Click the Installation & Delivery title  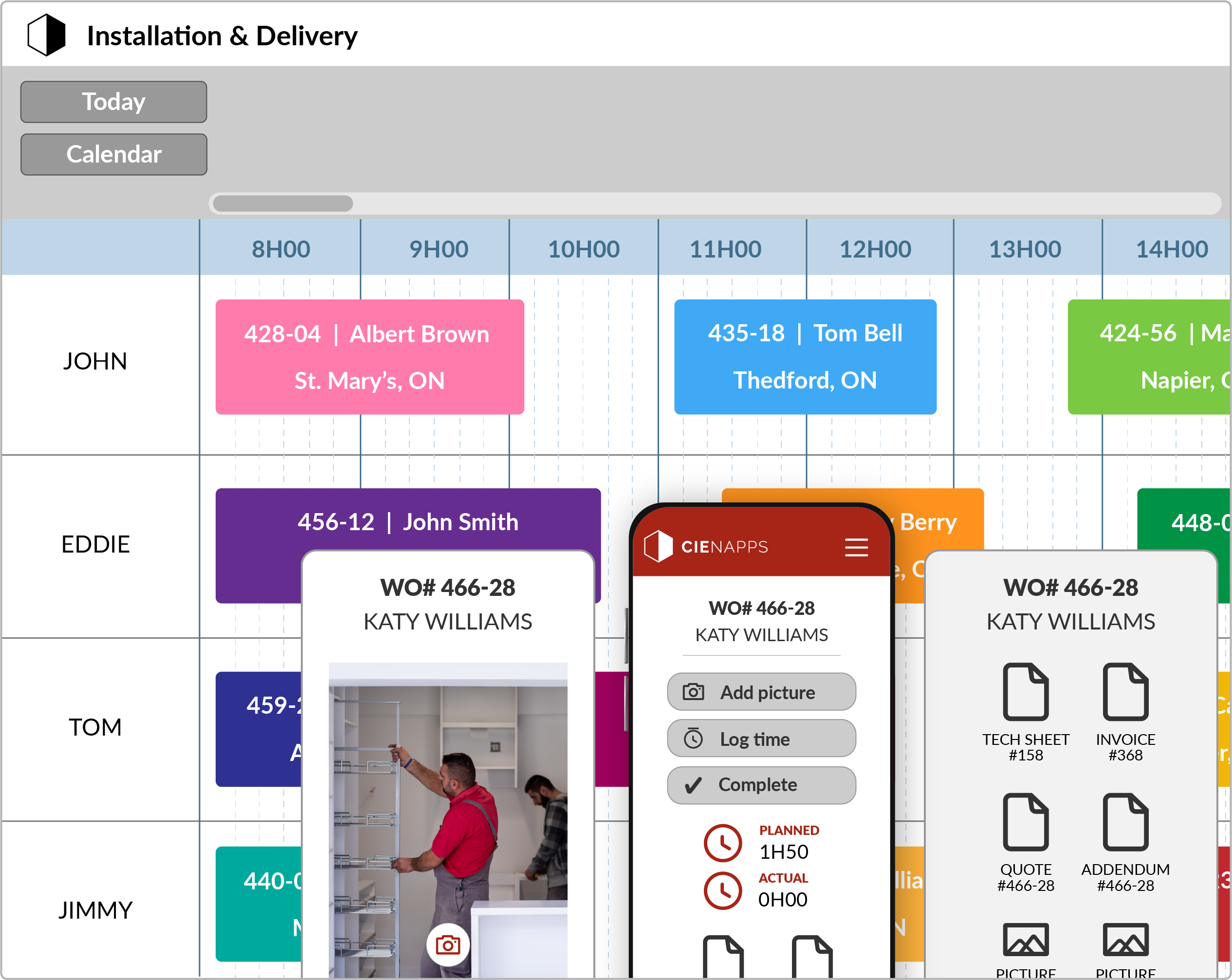pos(222,36)
